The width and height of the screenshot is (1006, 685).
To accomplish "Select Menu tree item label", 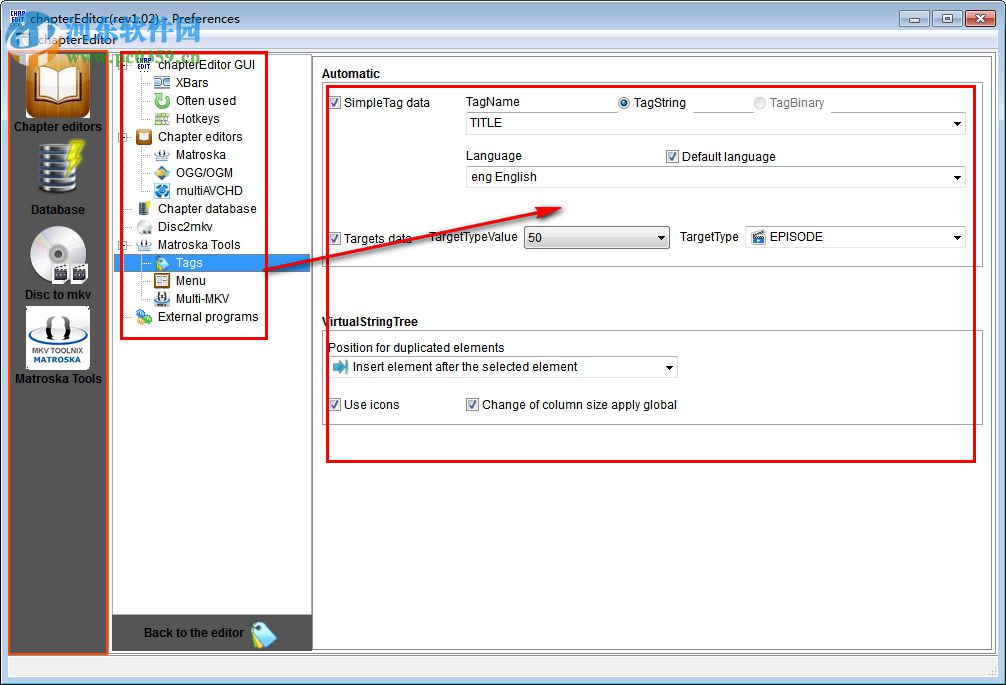I will pos(191,281).
